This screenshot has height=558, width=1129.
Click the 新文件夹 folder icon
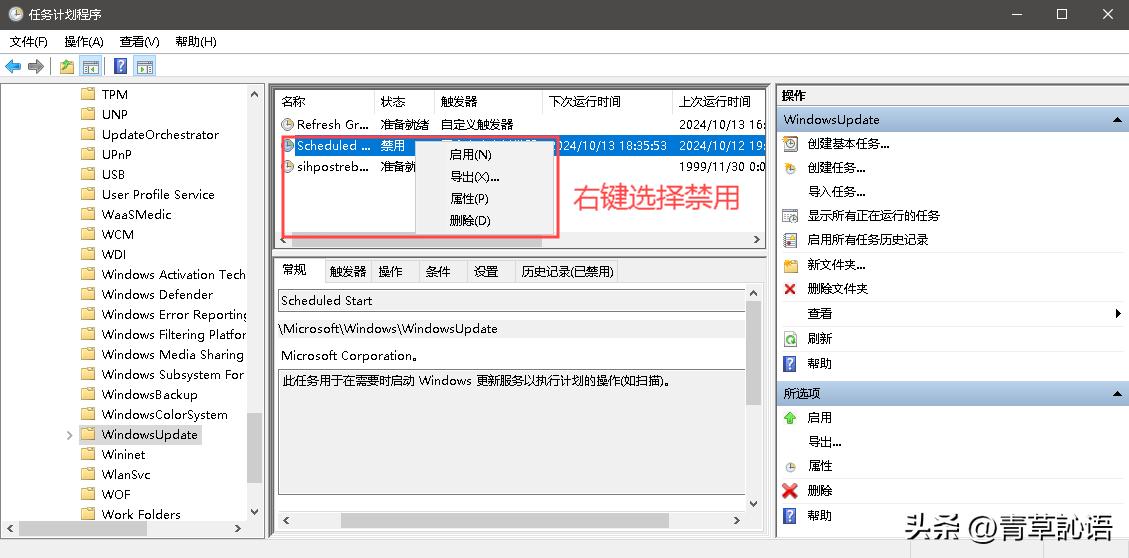pyautogui.click(x=791, y=264)
